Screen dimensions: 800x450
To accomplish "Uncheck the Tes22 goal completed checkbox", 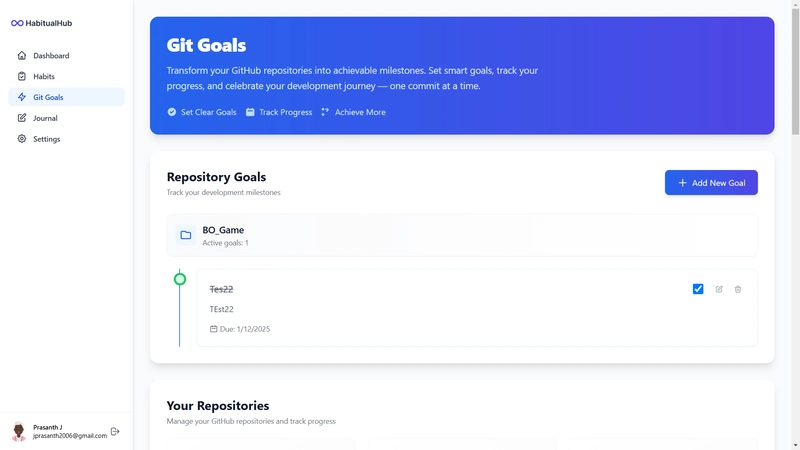I will coord(698,289).
